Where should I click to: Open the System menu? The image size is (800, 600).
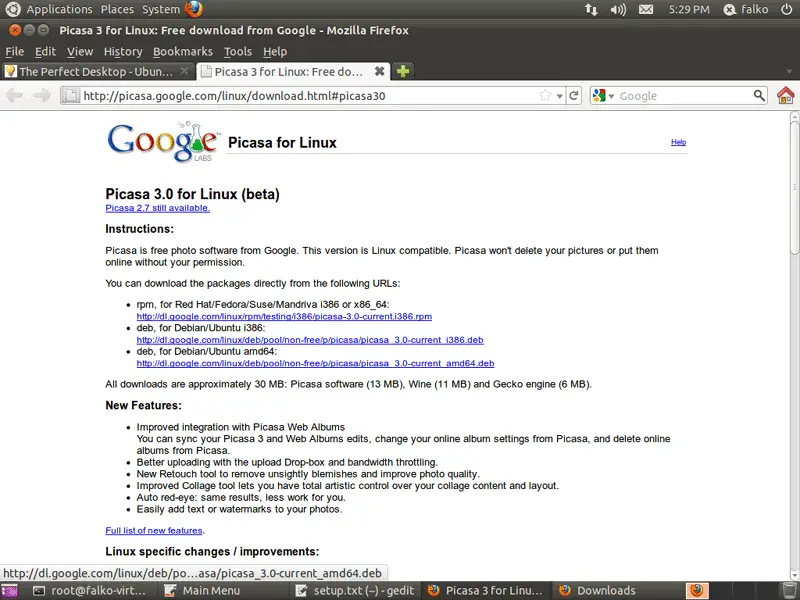click(161, 9)
